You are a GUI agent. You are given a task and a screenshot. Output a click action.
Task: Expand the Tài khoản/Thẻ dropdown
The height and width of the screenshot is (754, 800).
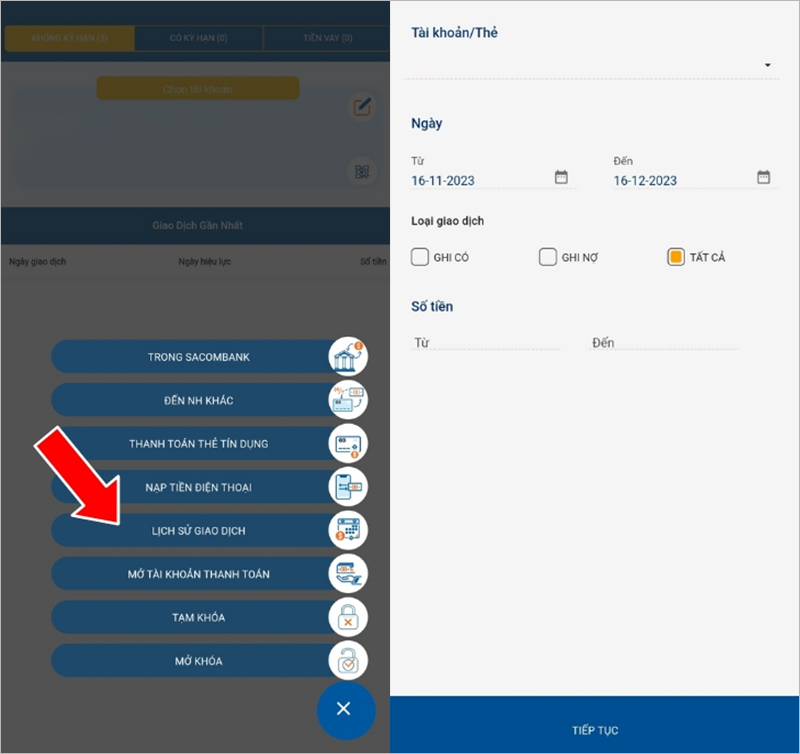coord(592,65)
